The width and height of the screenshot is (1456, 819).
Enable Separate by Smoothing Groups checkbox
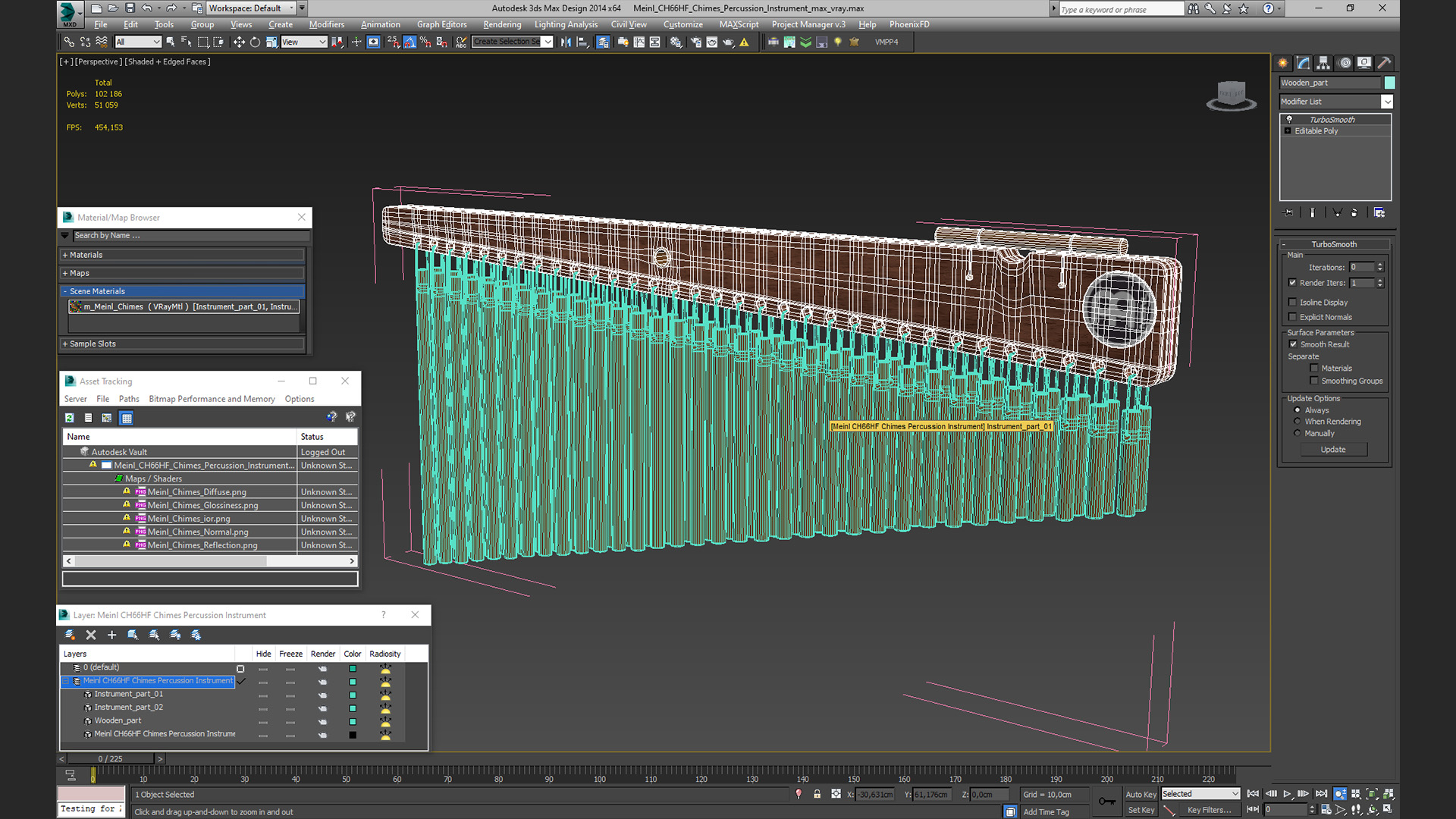1314,381
